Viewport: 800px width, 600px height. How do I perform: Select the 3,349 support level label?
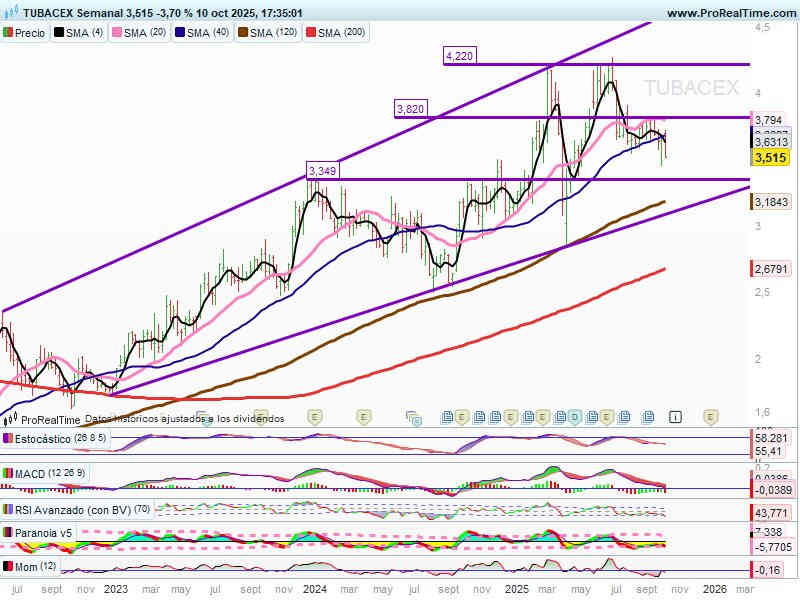coord(322,171)
